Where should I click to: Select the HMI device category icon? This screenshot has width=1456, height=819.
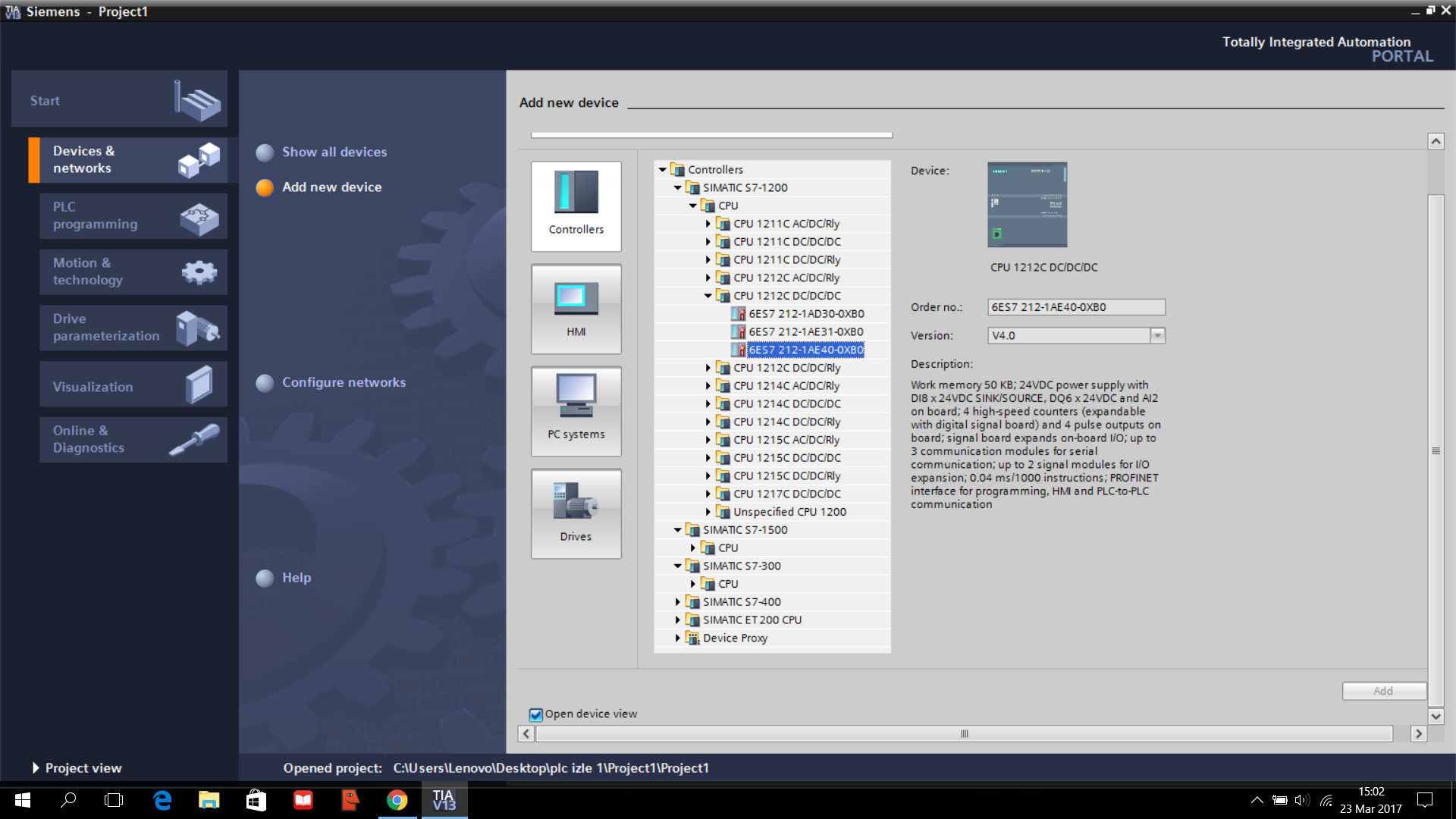pyautogui.click(x=576, y=309)
